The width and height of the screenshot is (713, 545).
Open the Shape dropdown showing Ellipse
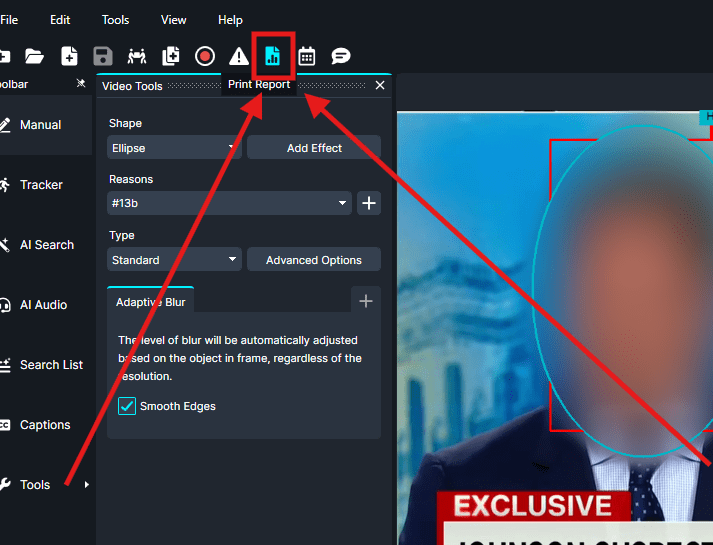point(174,148)
